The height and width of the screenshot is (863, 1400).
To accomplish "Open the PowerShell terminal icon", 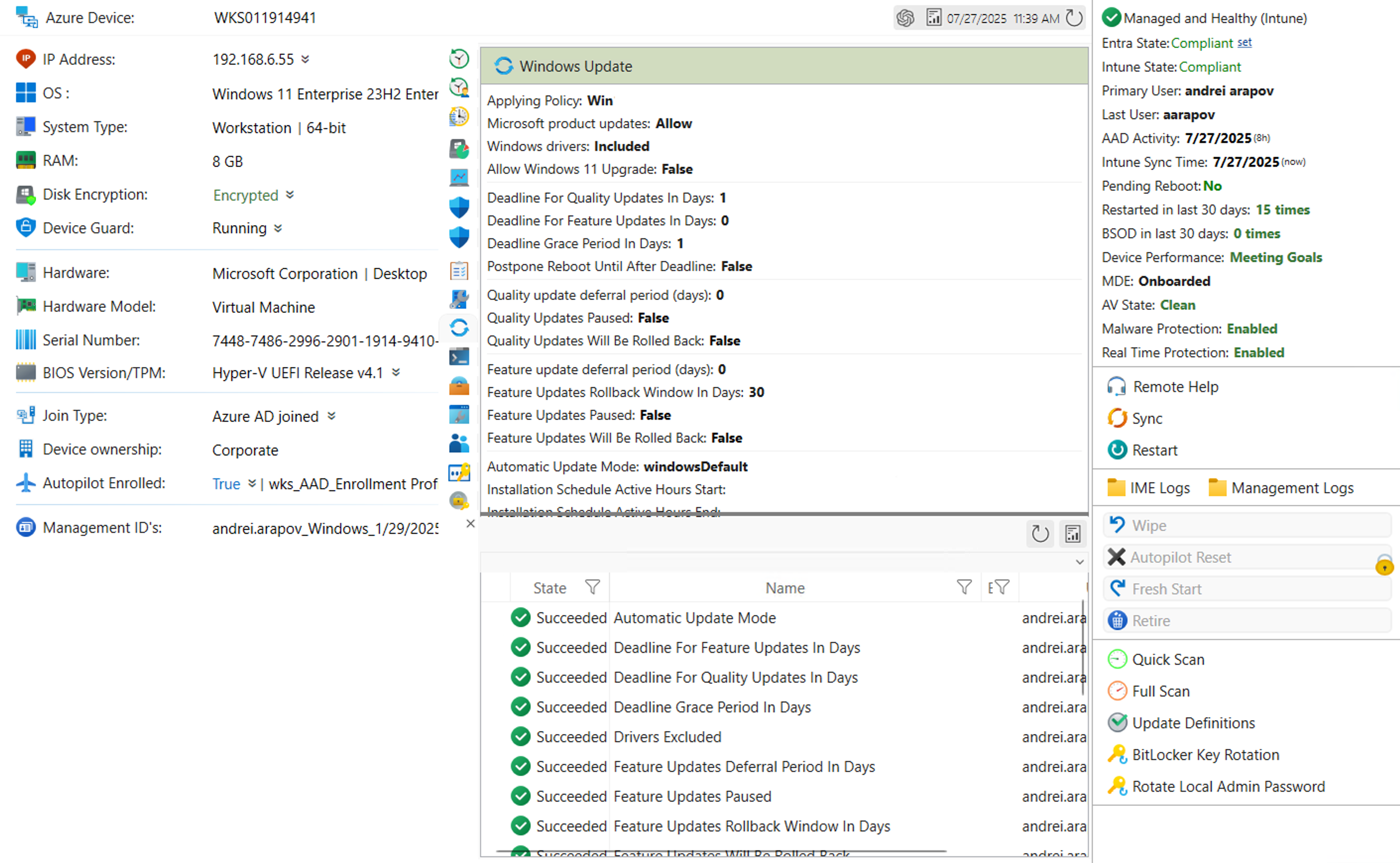I will 459,357.
